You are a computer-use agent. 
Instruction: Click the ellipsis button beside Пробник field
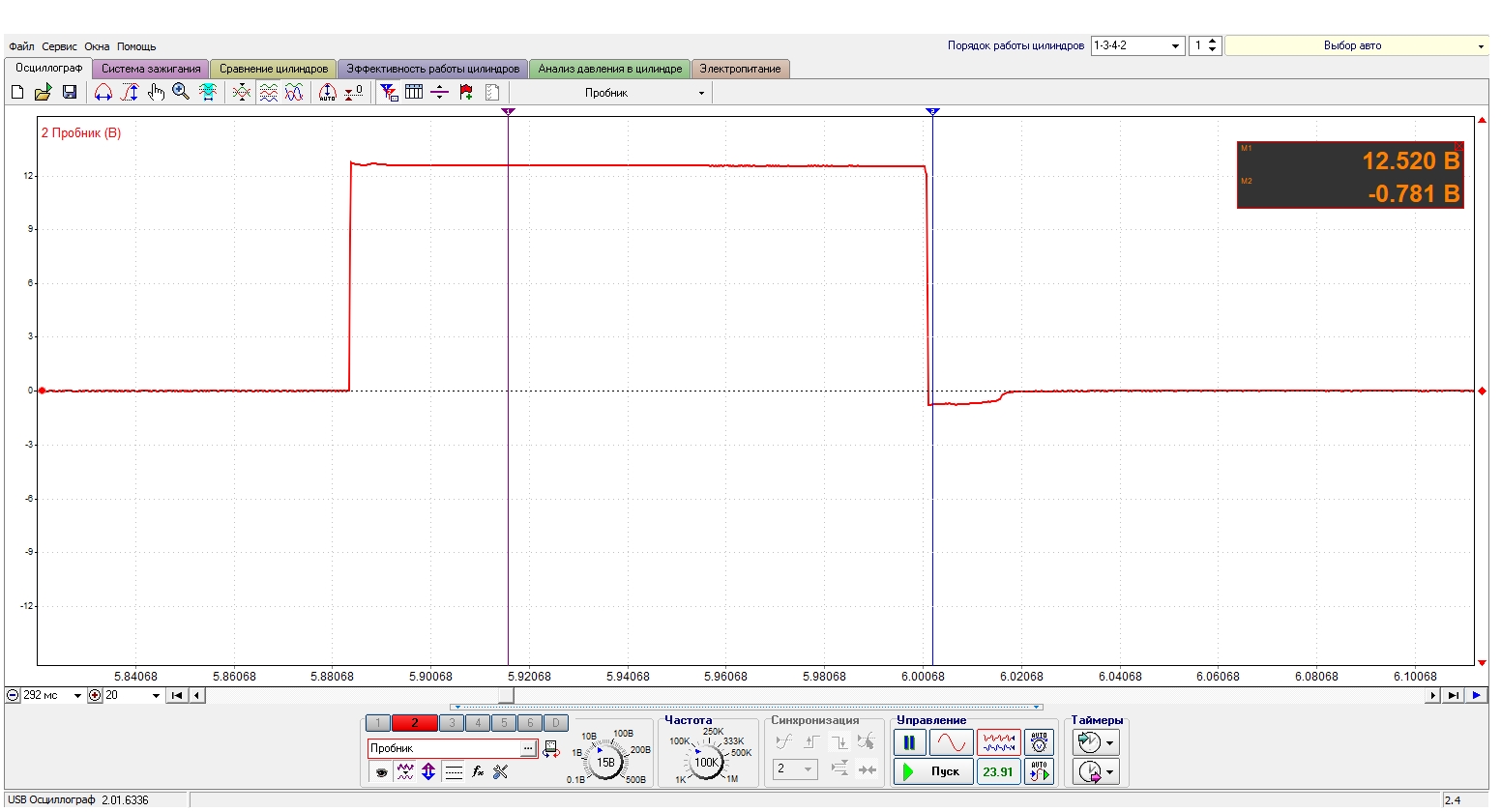point(528,748)
